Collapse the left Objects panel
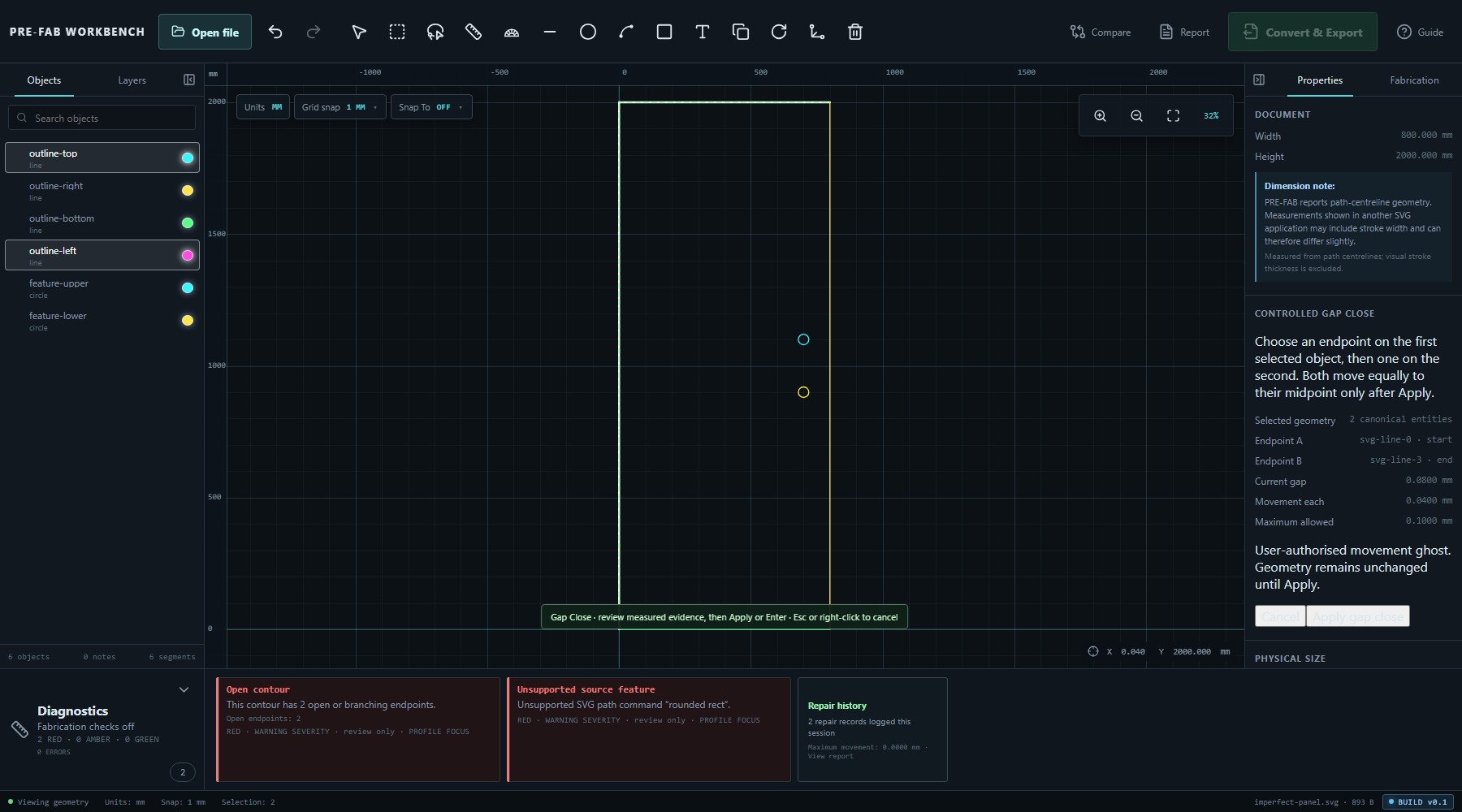The width and height of the screenshot is (1462, 812). coord(189,80)
